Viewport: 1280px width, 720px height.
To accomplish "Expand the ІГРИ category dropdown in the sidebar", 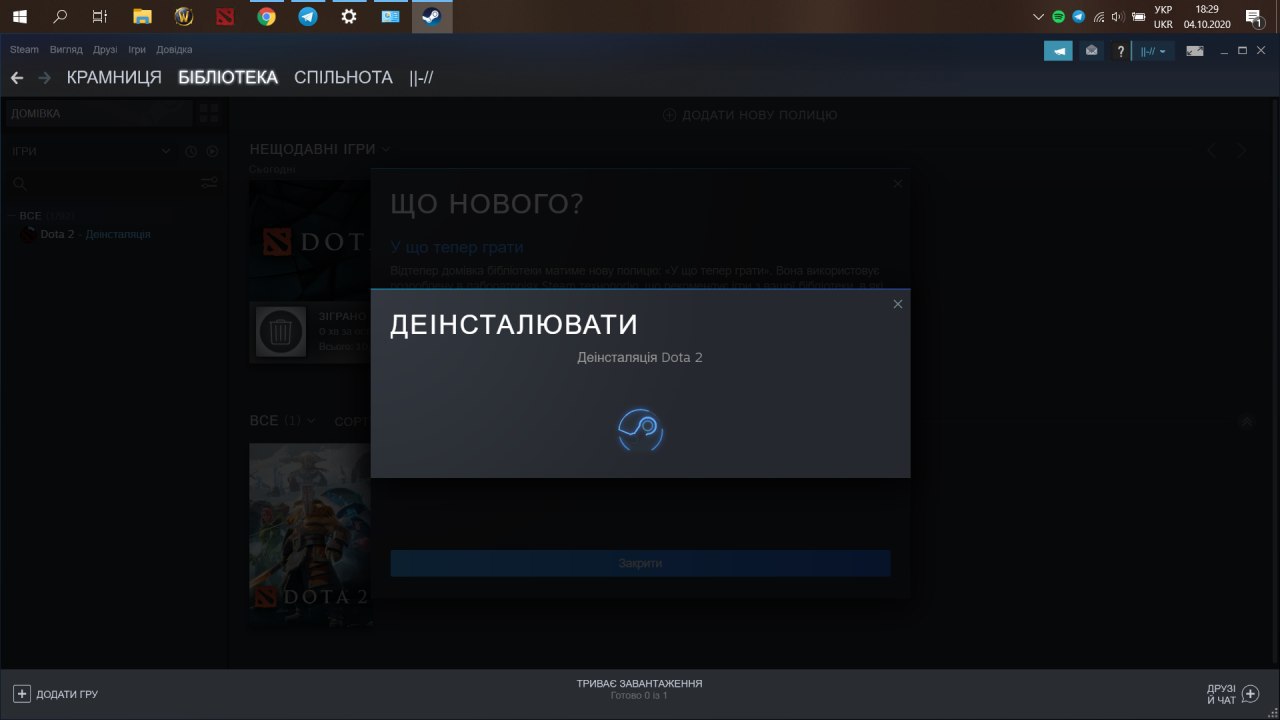I will coord(166,151).
